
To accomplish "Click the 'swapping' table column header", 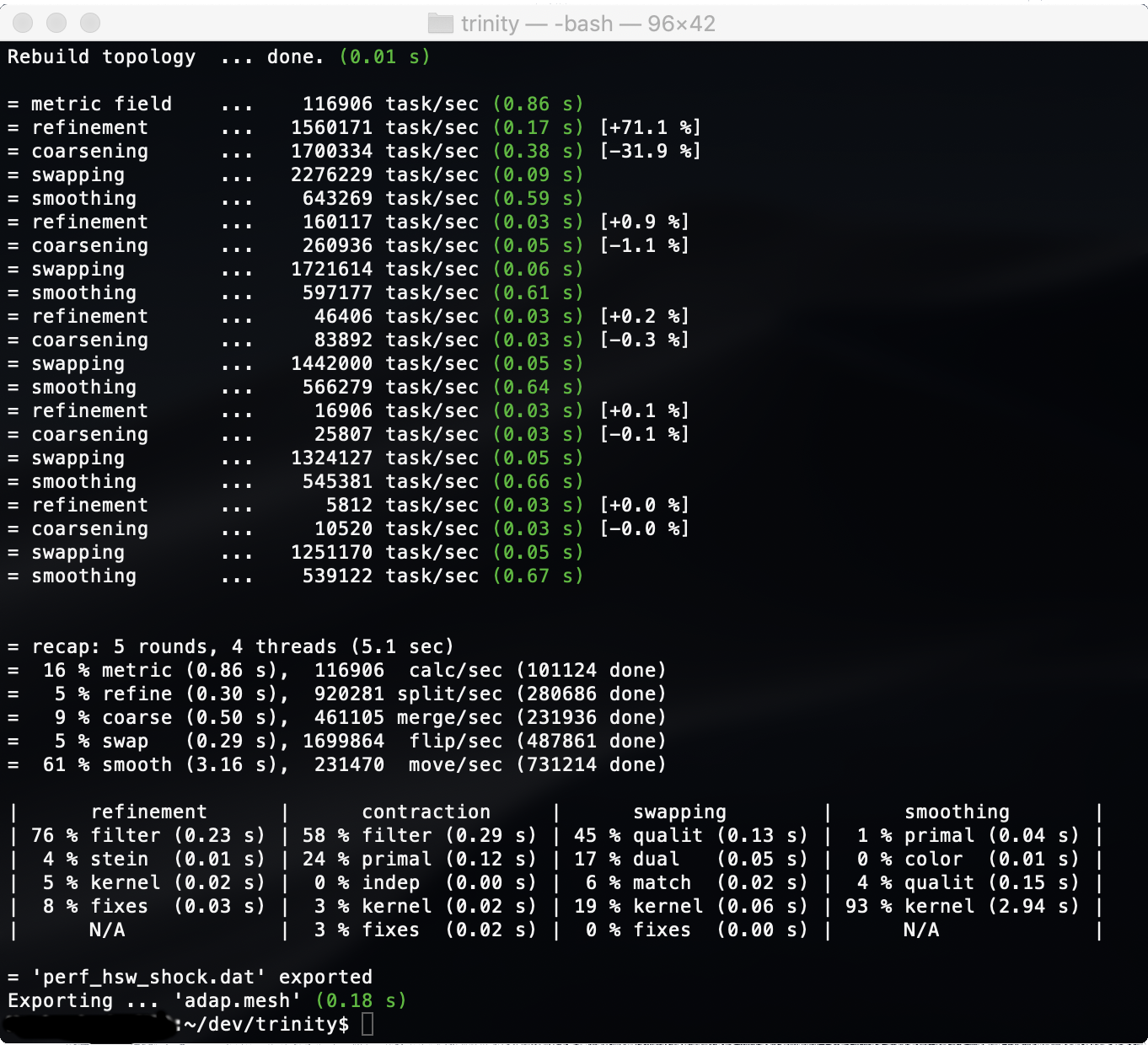I will click(679, 812).
